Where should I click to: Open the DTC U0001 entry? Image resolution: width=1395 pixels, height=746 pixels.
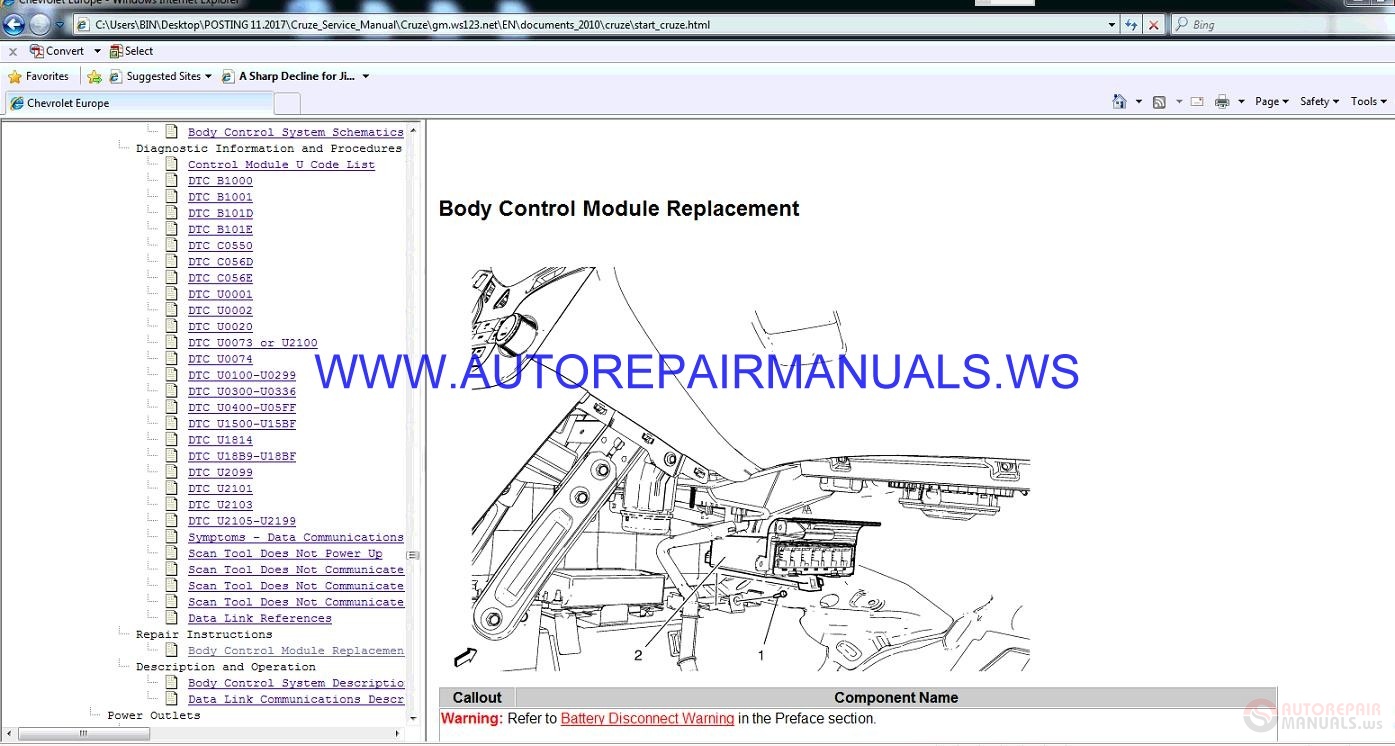point(220,294)
